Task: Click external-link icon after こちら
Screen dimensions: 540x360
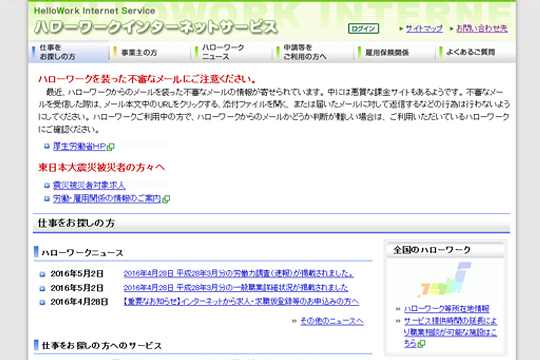Action: pos(422,343)
